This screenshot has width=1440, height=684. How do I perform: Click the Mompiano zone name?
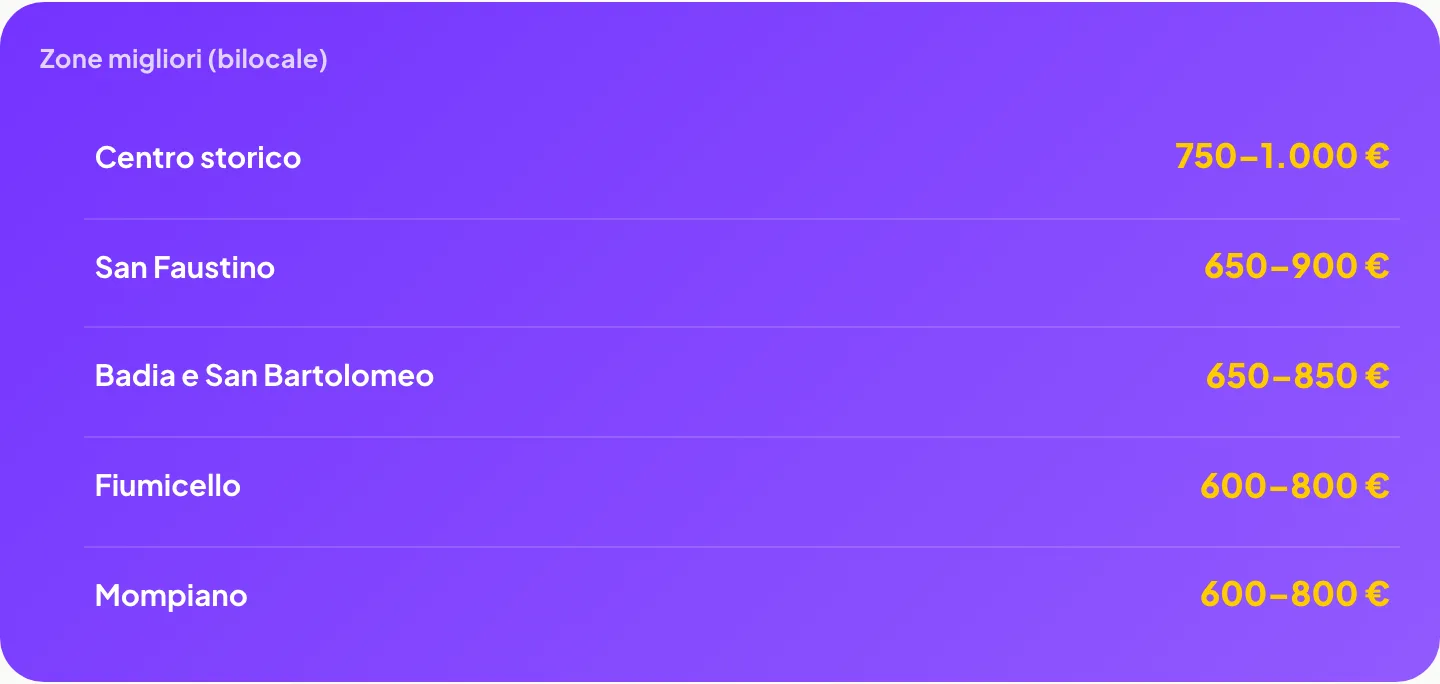(171, 596)
